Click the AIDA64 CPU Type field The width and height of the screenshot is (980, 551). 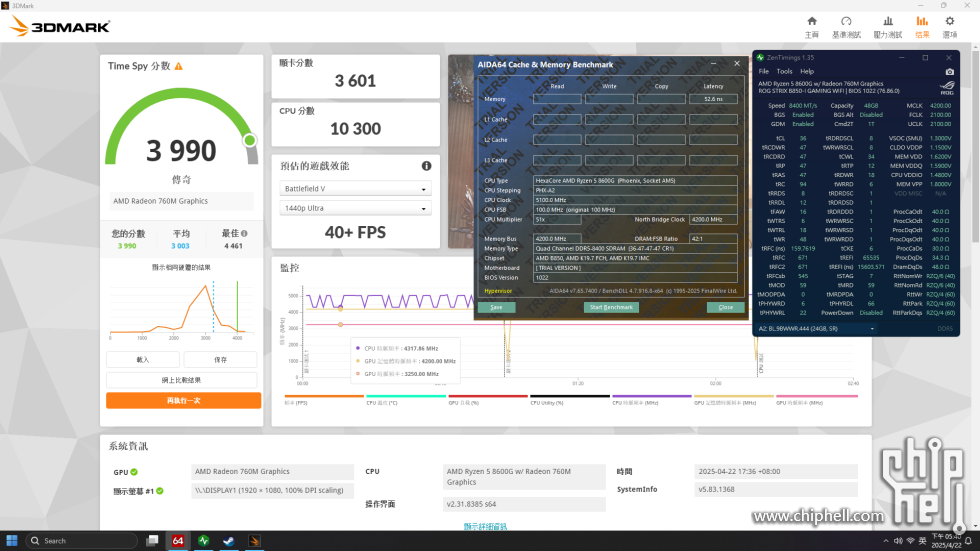pyautogui.click(x=635, y=181)
